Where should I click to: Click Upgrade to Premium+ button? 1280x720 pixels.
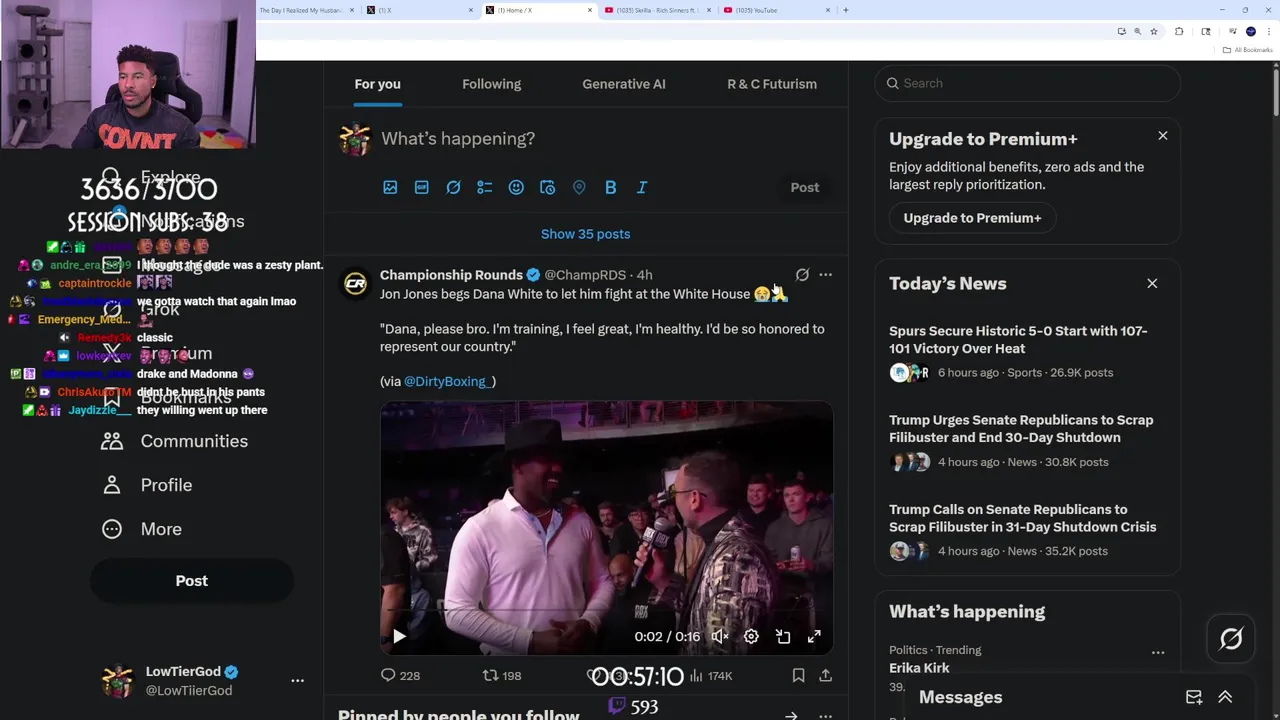point(972,217)
